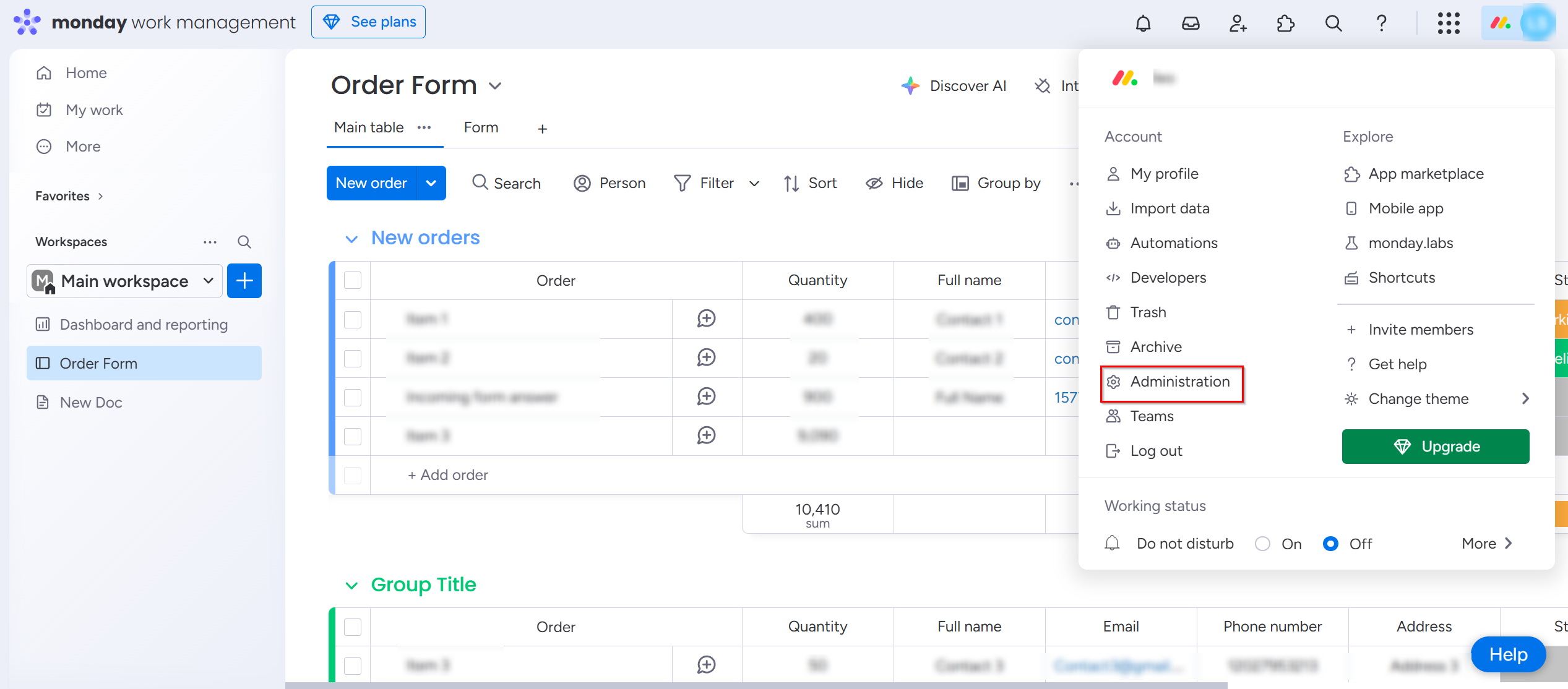Screen dimensions: 1568x689
Task: Click the green Upgrade button
Action: 1436,447
